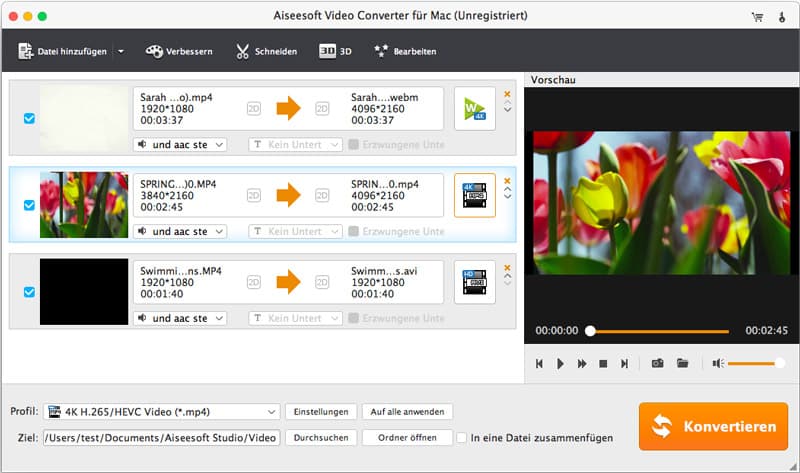Click the Datei hinzufügen toolbar button
Viewport: 800px width, 473px height.
[62, 51]
